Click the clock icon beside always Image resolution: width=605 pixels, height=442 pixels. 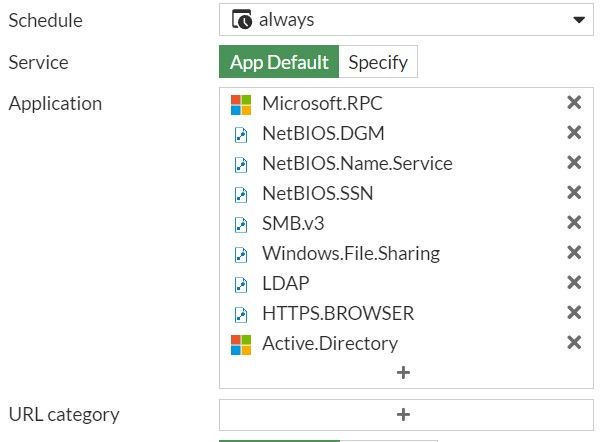(242, 20)
